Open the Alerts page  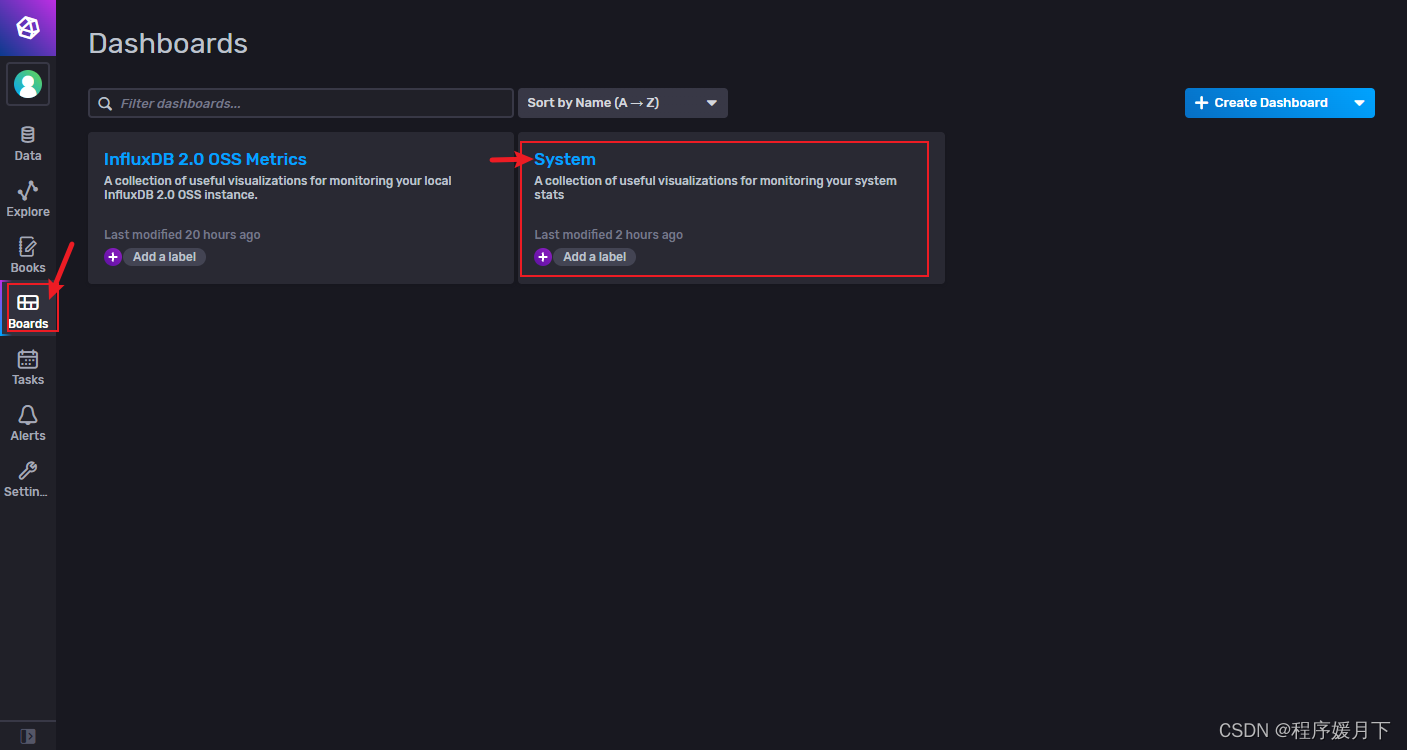pos(28,423)
